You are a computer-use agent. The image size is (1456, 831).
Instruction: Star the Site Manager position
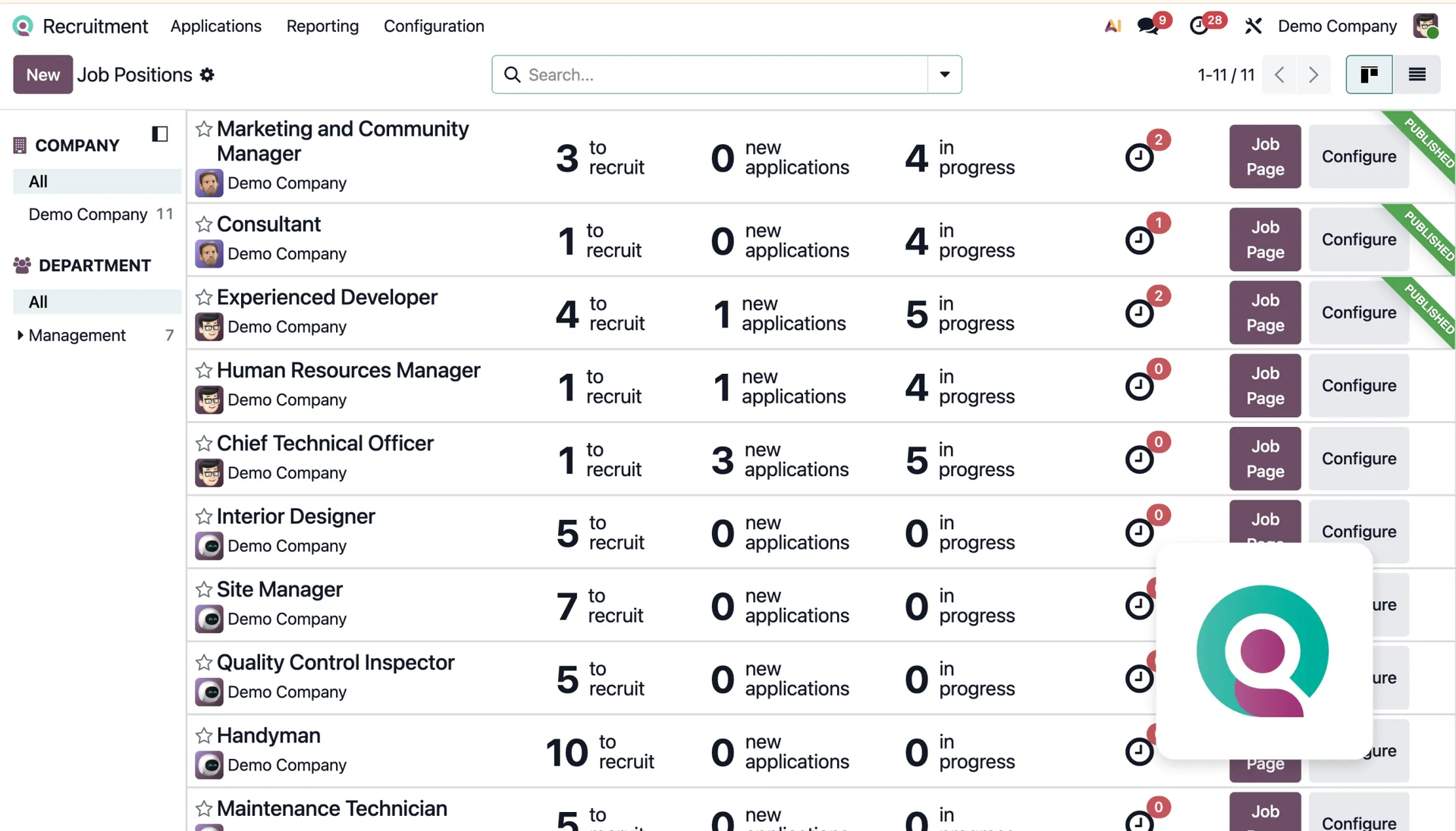click(x=204, y=589)
